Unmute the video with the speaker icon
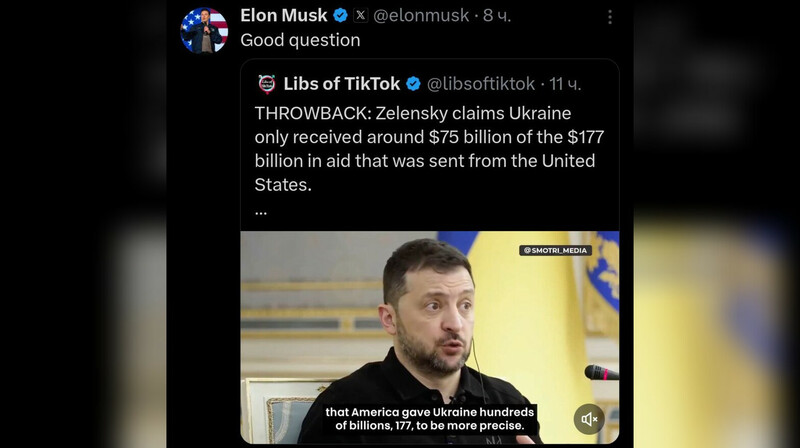This screenshot has width=800, height=448. coord(589,419)
